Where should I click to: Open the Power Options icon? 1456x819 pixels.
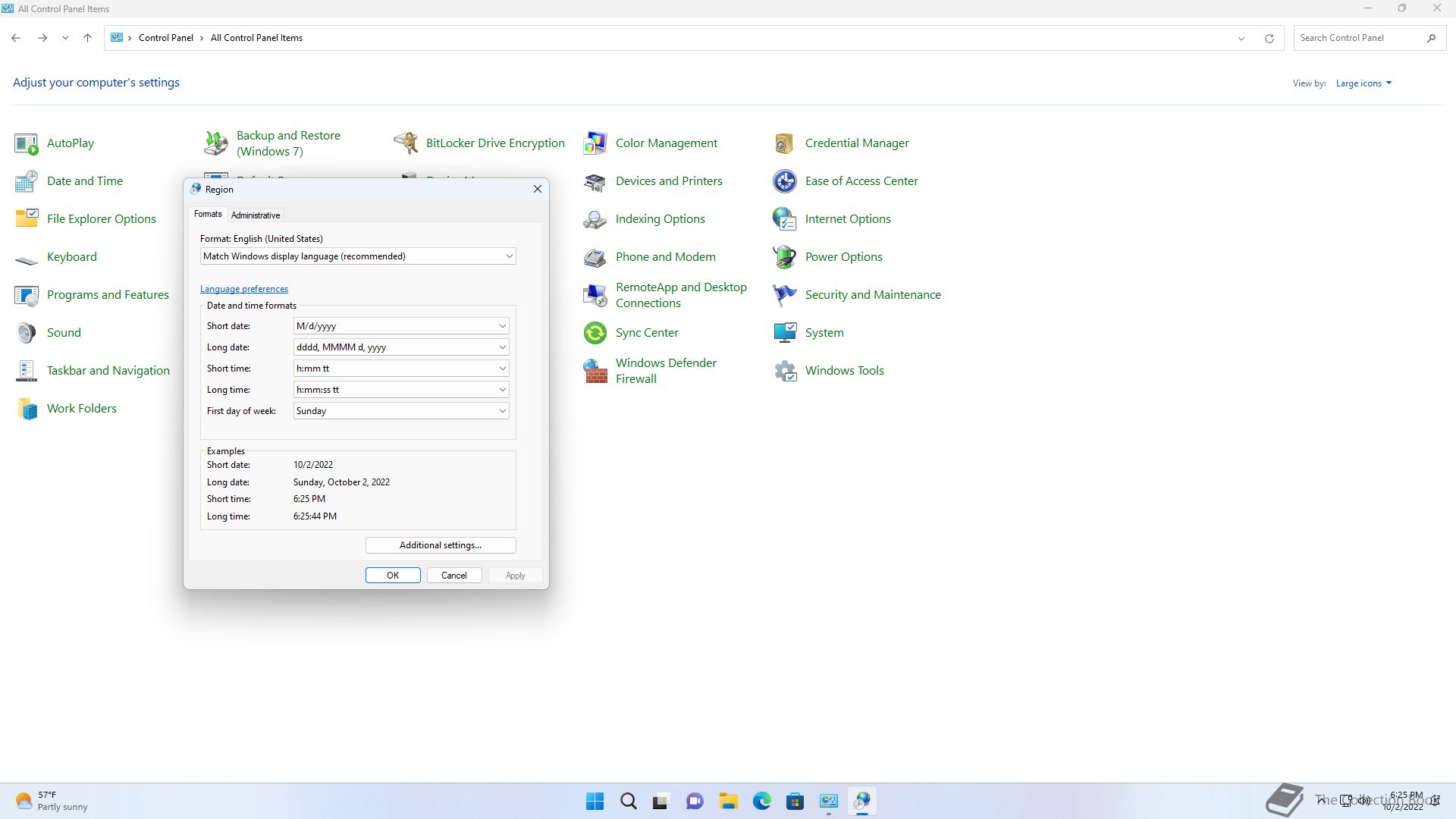[x=785, y=257]
